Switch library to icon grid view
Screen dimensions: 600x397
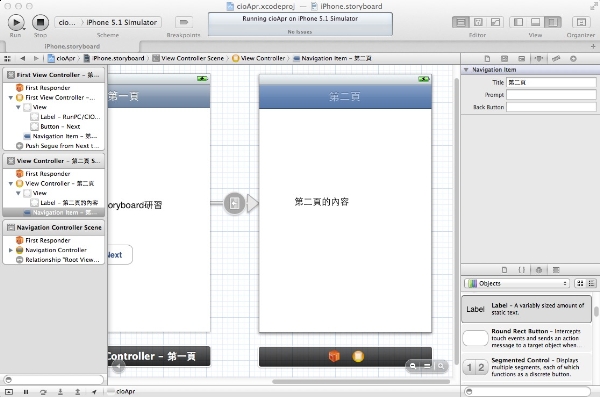click(x=580, y=283)
